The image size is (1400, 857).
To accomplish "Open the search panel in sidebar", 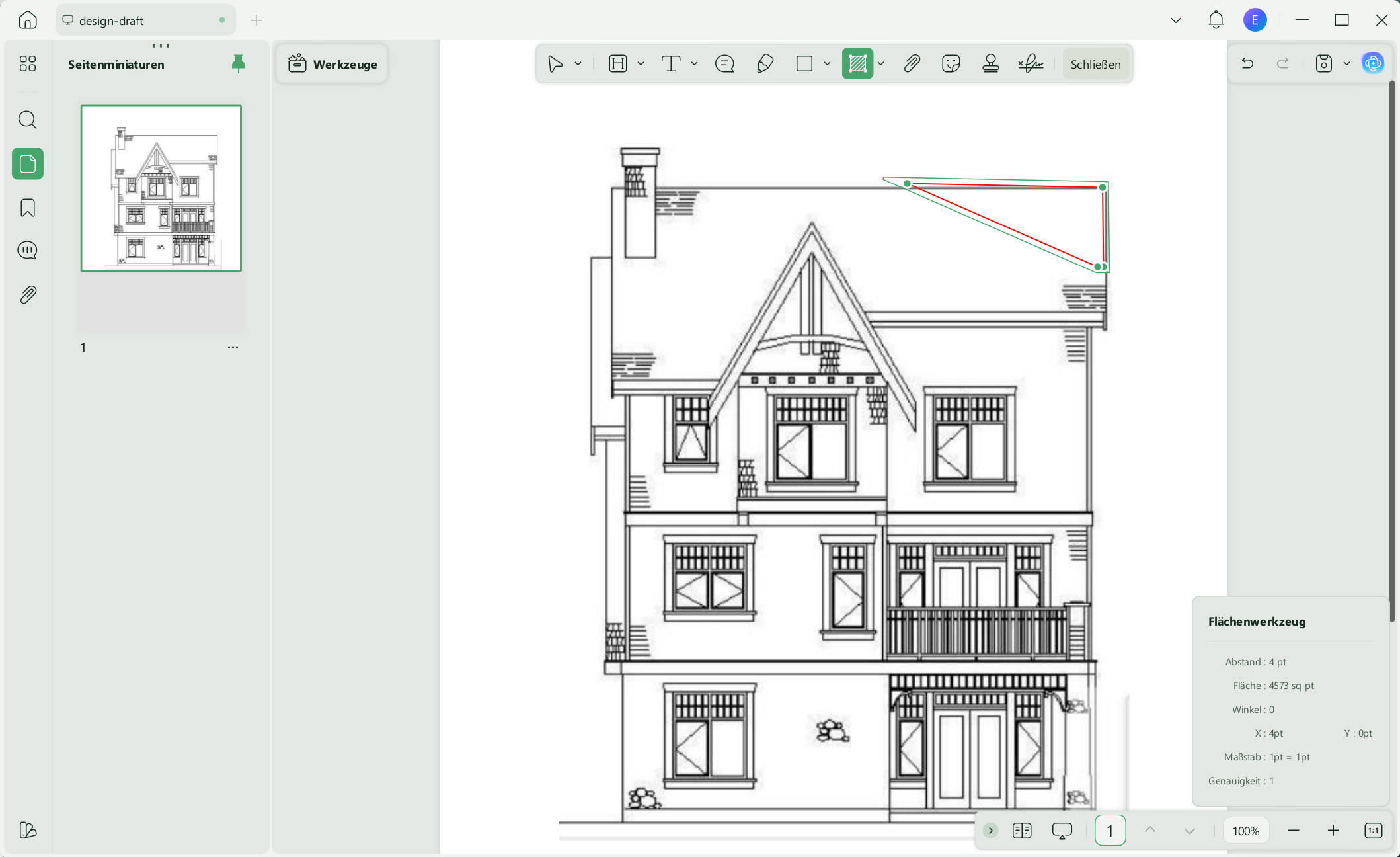I will point(28,120).
